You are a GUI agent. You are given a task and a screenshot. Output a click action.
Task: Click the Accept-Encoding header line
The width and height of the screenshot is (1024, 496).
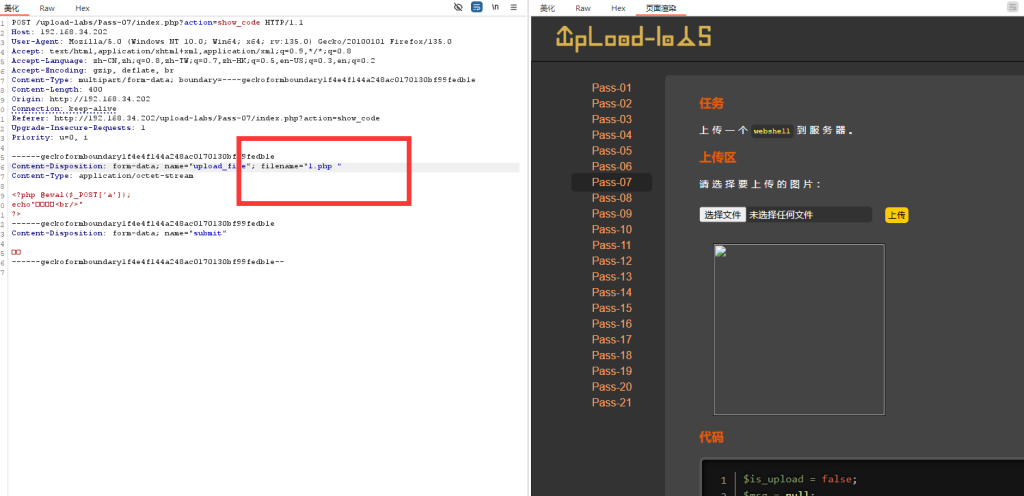[93, 70]
